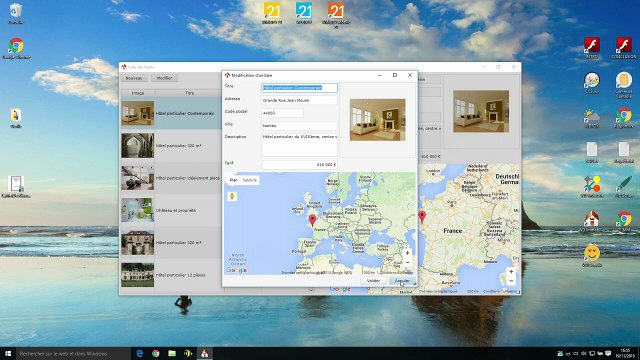
Task: Click the red location pin in the dialog map
Action: pos(312,220)
